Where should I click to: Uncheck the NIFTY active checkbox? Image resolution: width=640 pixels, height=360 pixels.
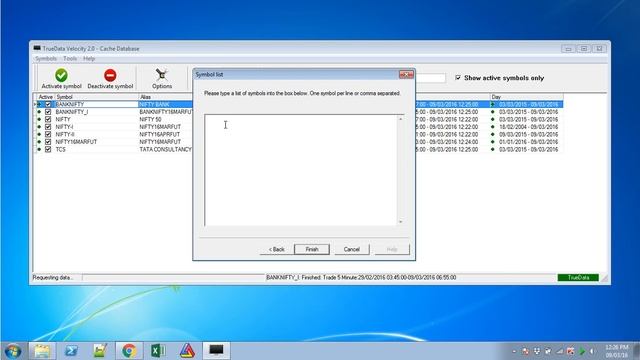pos(48,119)
